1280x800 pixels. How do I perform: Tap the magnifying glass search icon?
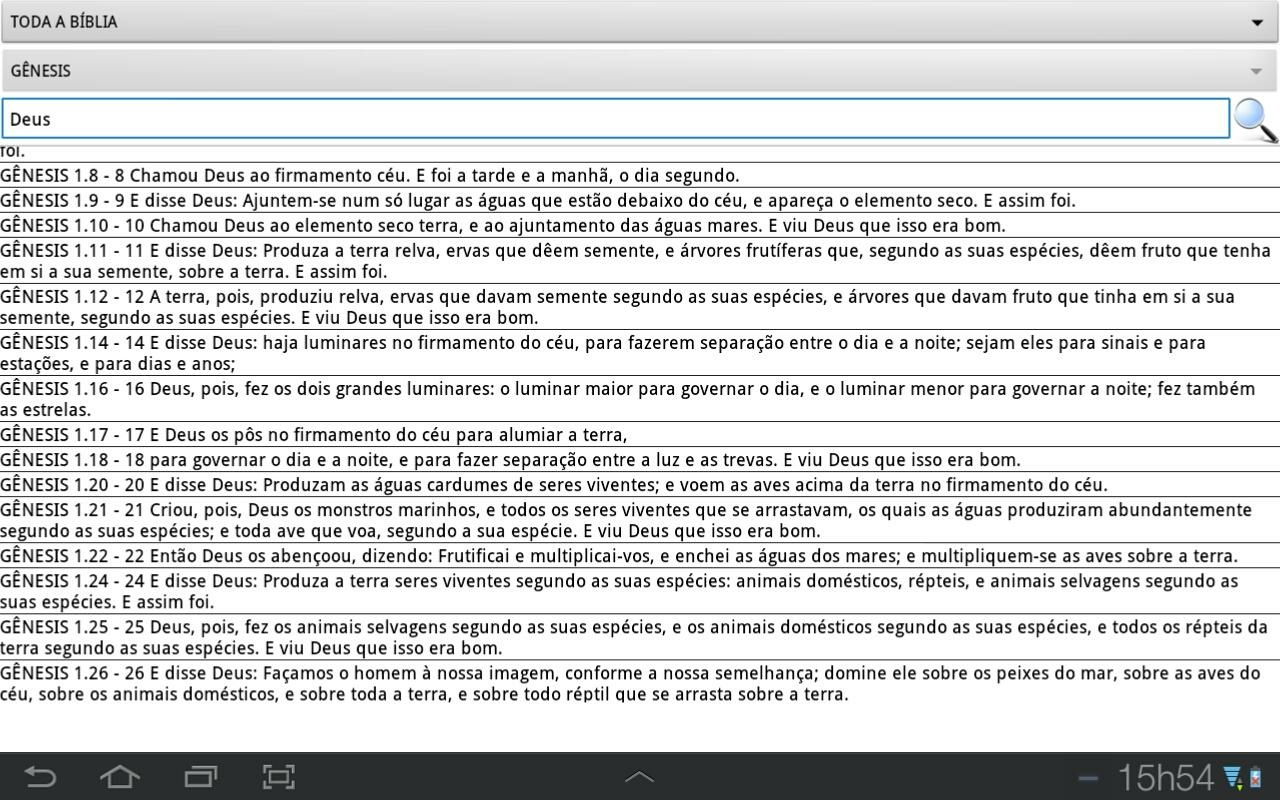pyautogui.click(x=1256, y=120)
